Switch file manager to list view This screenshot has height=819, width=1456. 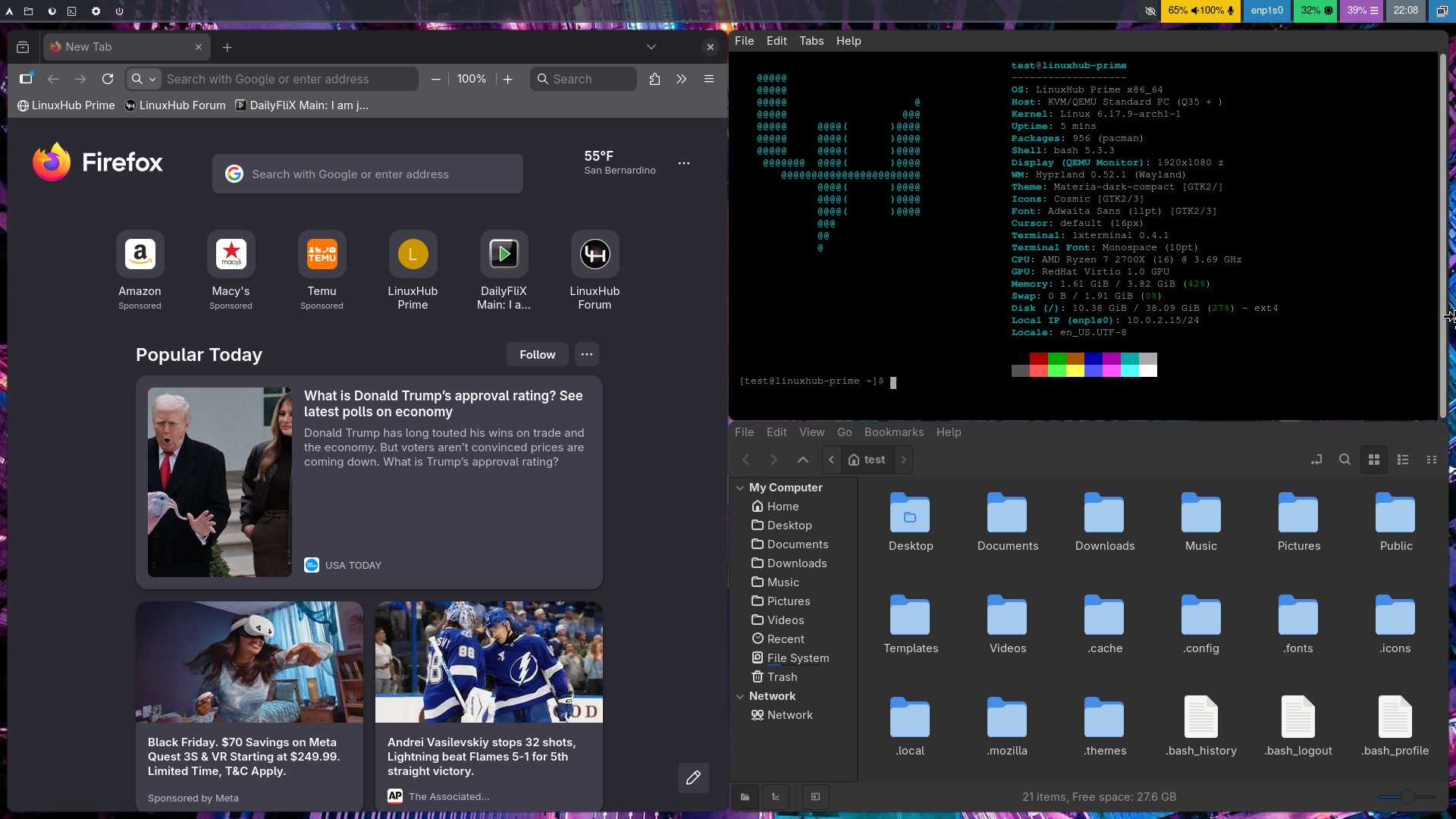(1403, 460)
